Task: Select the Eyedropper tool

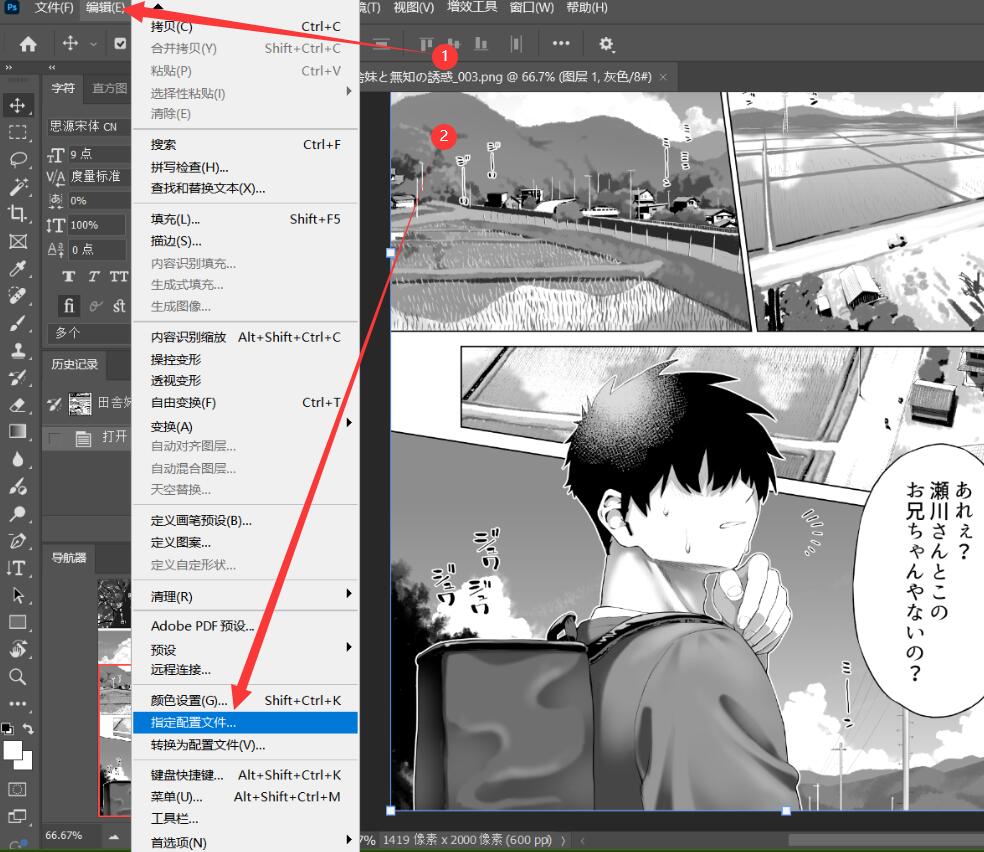Action: click(18, 269)
